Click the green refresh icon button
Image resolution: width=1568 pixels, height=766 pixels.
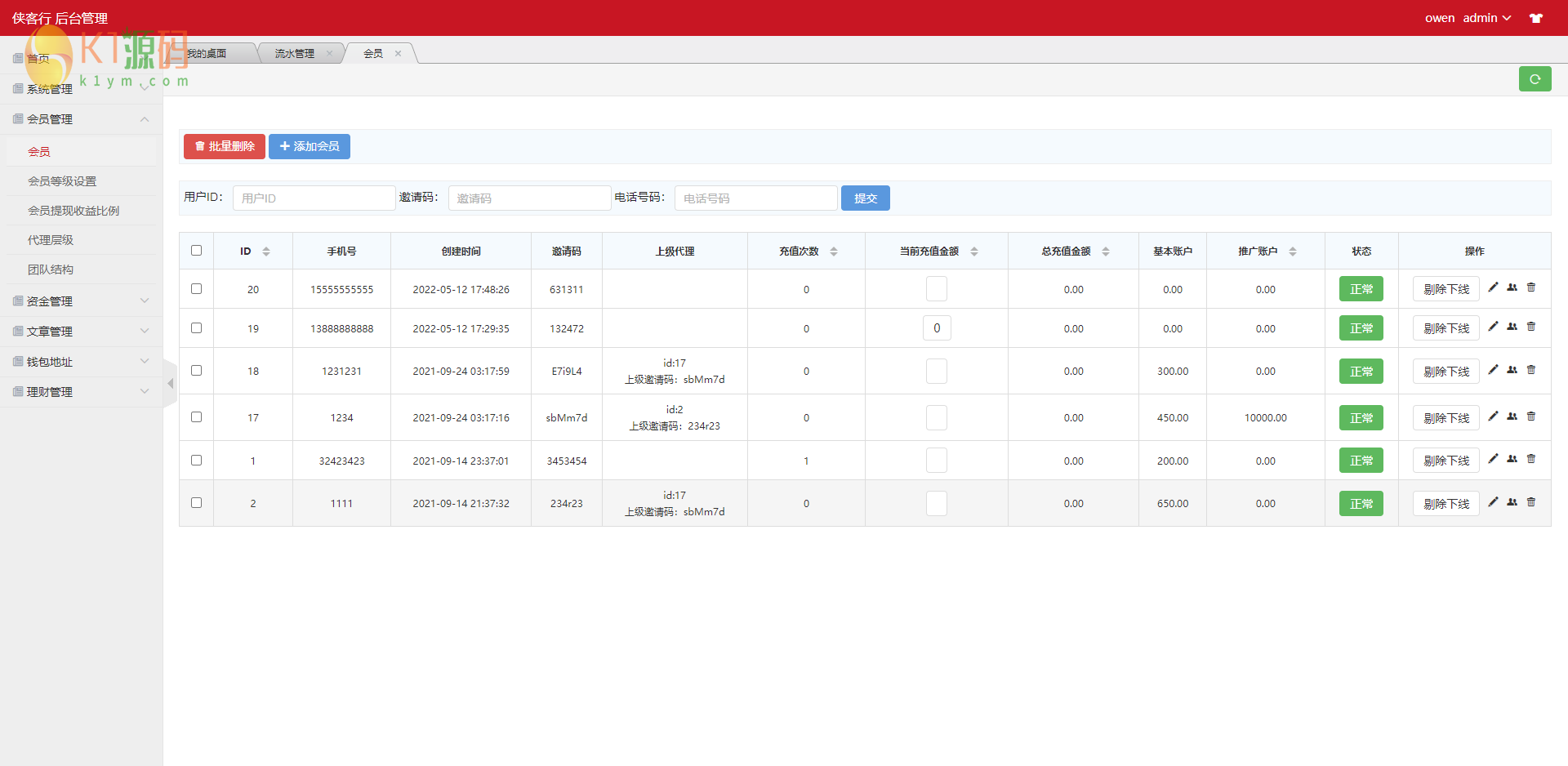[x=1535, y=79]
